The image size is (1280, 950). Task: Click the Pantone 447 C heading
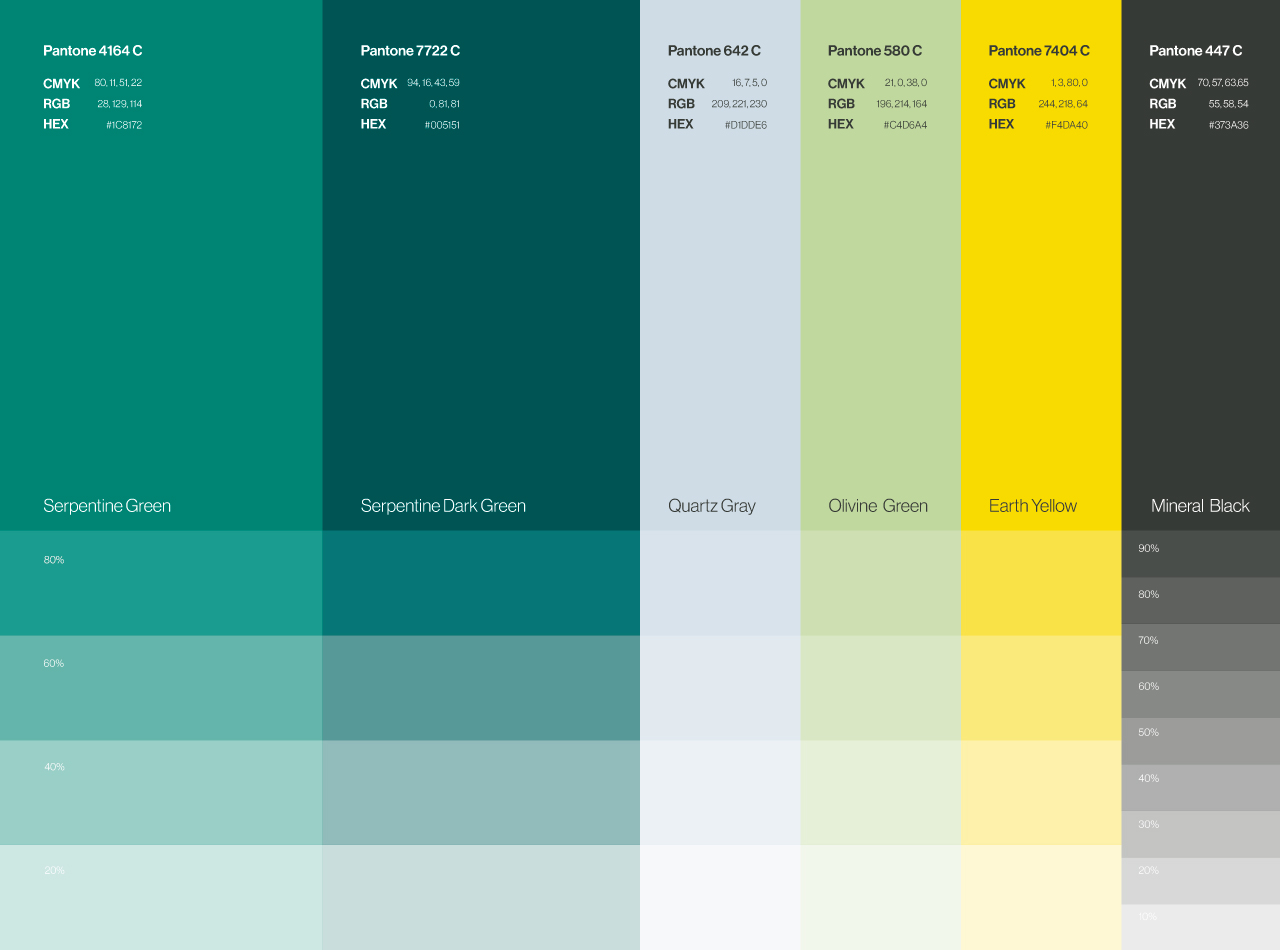[1196, 51]
